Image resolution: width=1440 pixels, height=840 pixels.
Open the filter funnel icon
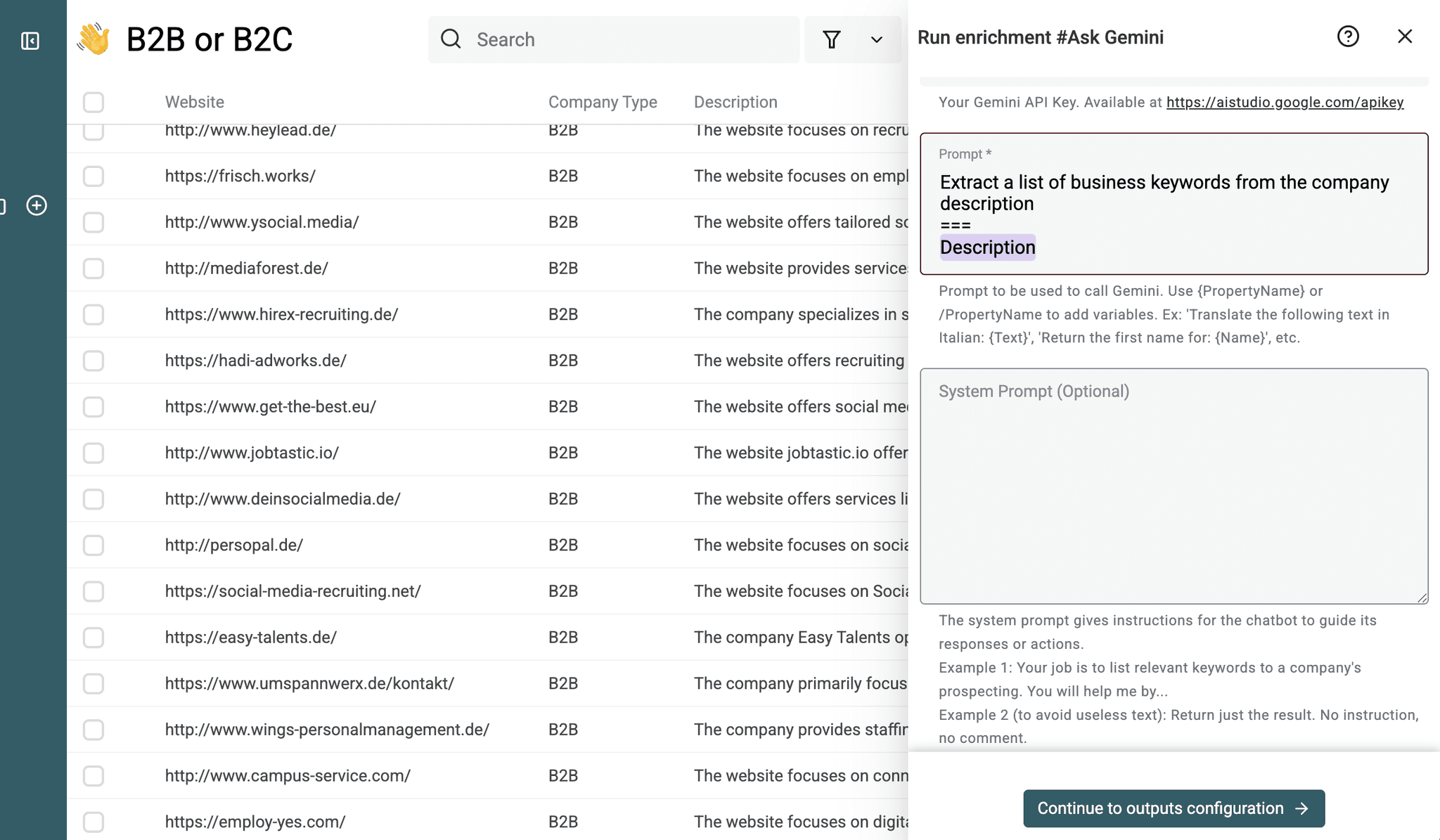[832, 40]
